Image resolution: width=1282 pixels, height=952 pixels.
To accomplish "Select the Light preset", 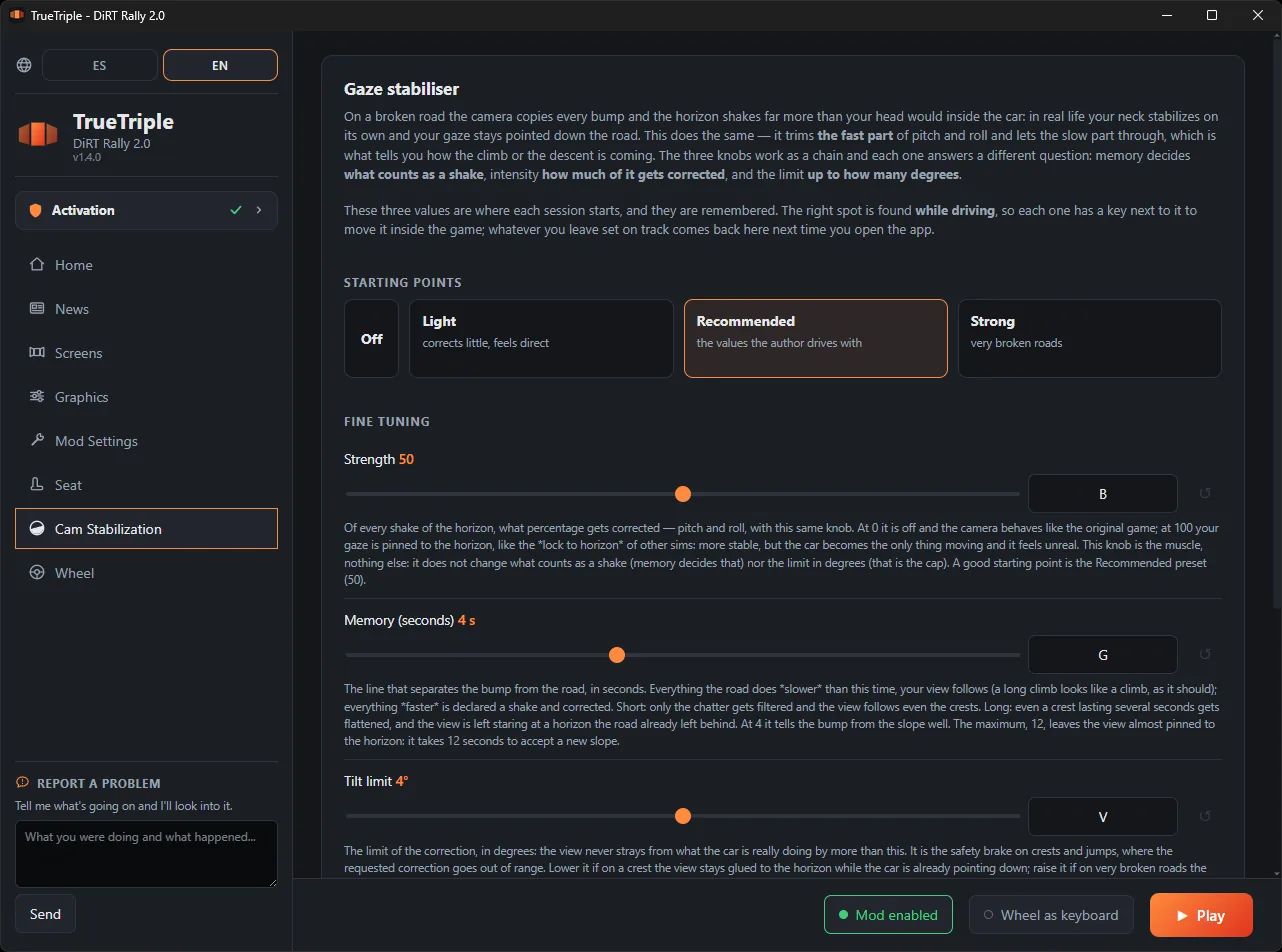I will 541,339.
